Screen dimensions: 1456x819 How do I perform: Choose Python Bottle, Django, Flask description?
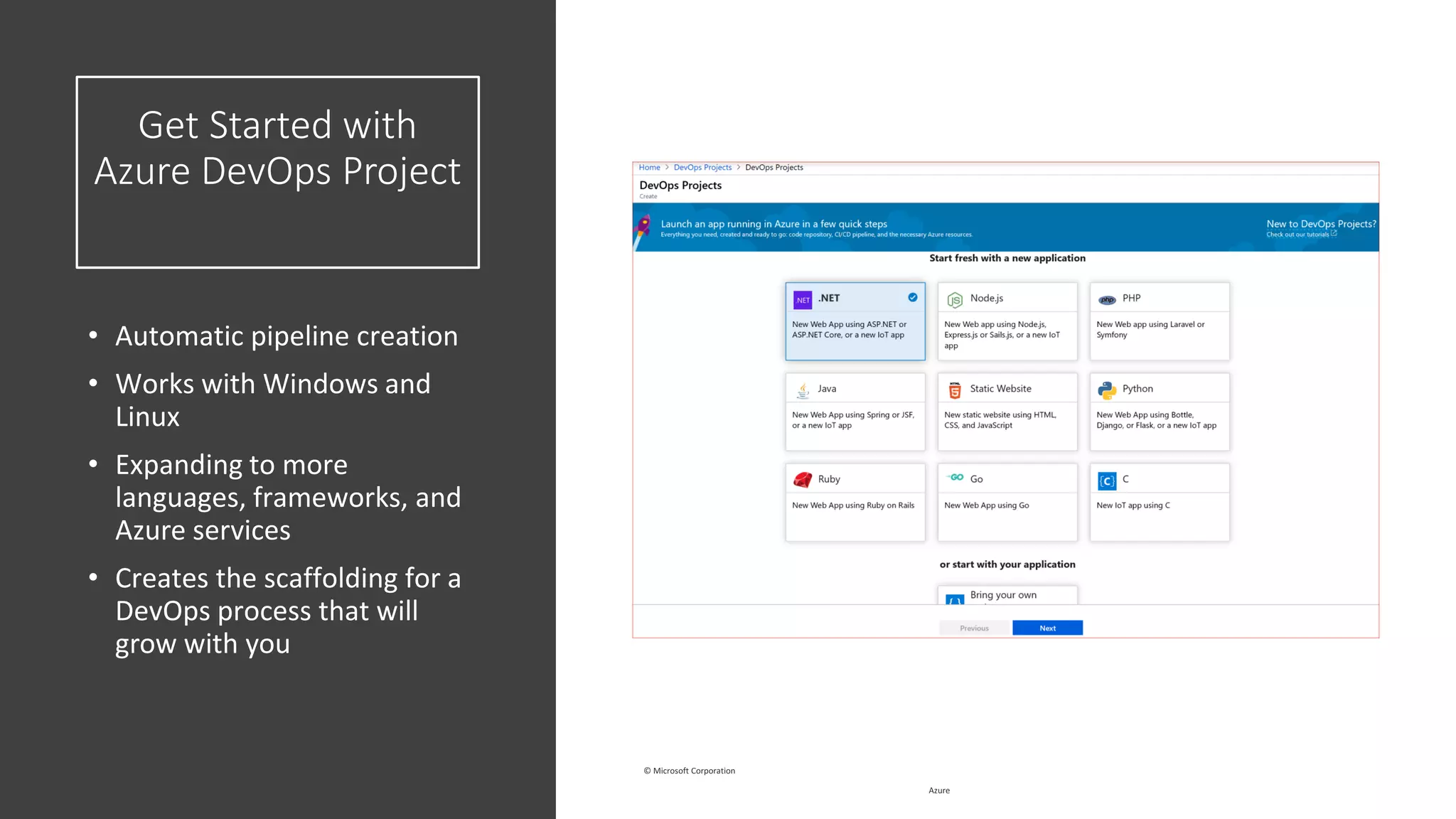1156,420
